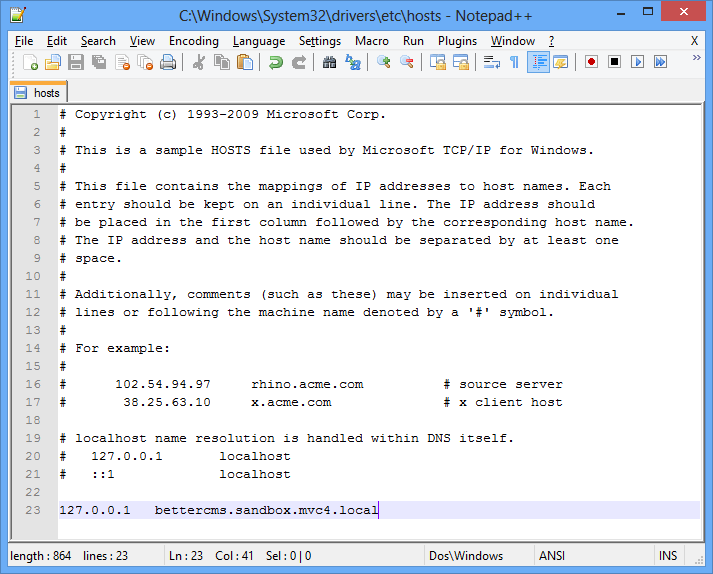The height and width of the screenshot is (574, 713).
Task: Cut the selection with the scissors icon
Action: (x=198, y=62)
